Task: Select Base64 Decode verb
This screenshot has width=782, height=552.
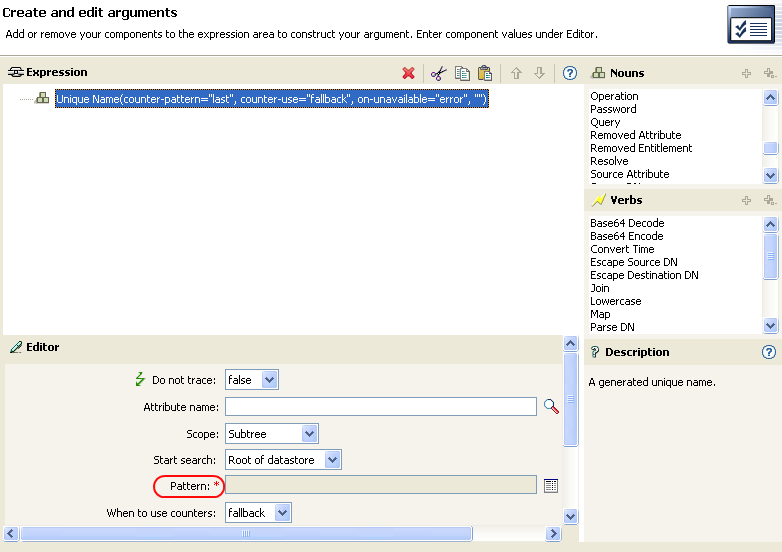Action: (x=627, y=223)
